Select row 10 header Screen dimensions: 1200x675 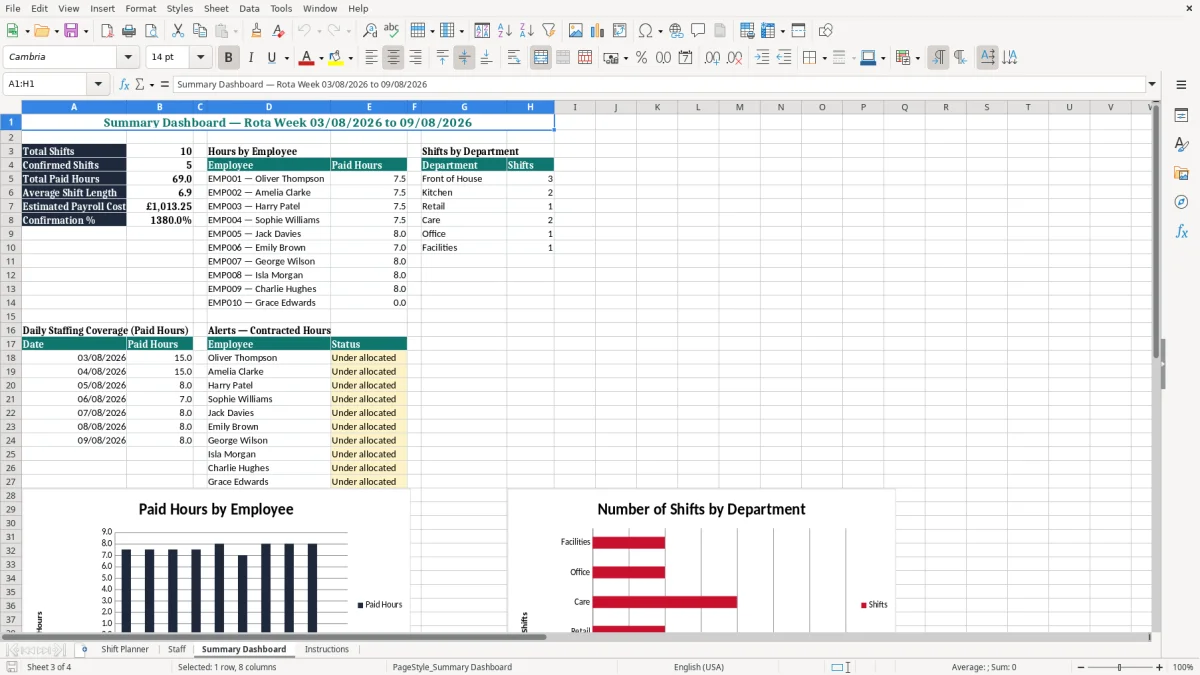[10, 247]
